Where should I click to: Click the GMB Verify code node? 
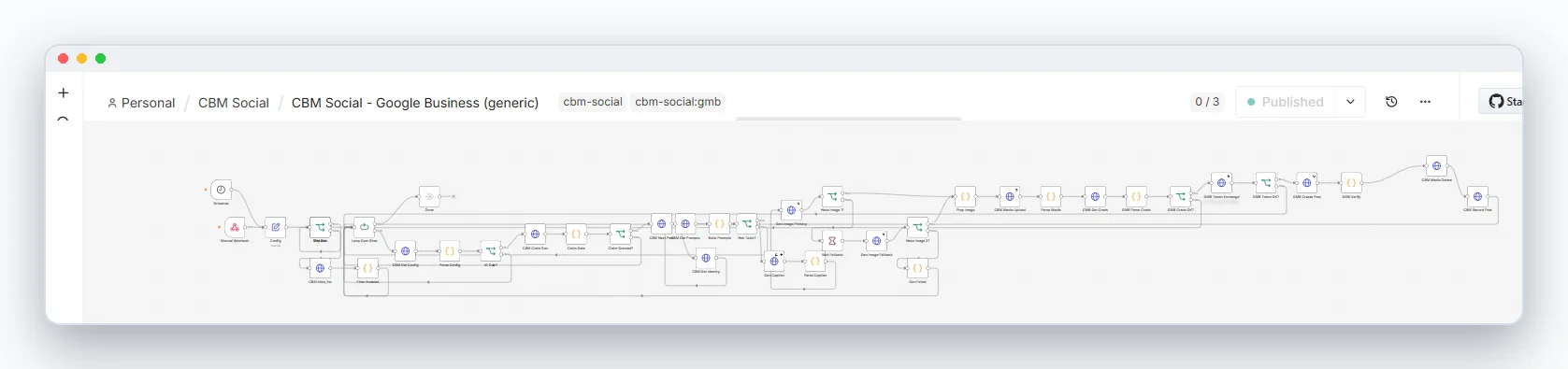point(1351,183)
